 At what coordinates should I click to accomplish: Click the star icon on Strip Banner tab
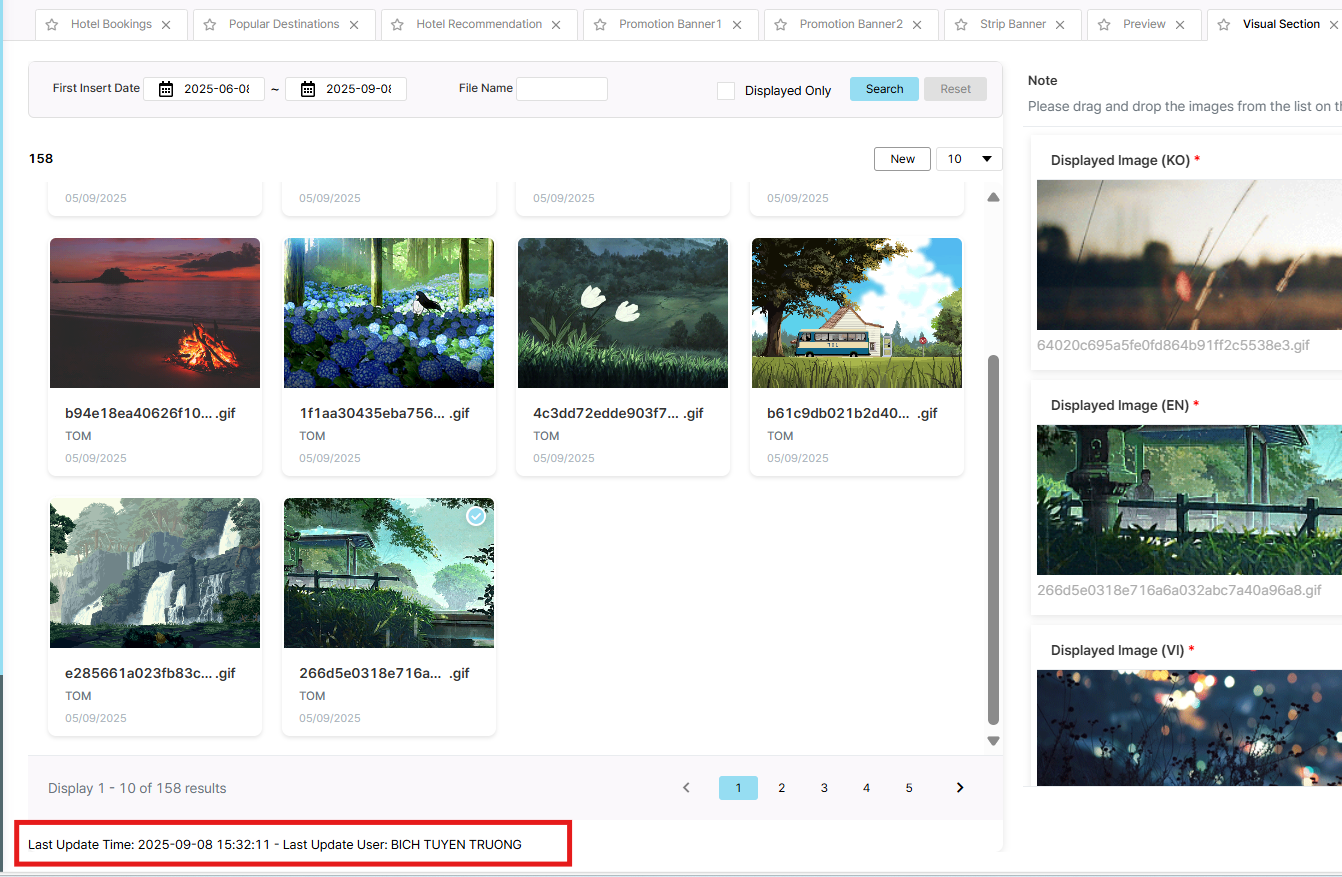(x=961, y=25)
